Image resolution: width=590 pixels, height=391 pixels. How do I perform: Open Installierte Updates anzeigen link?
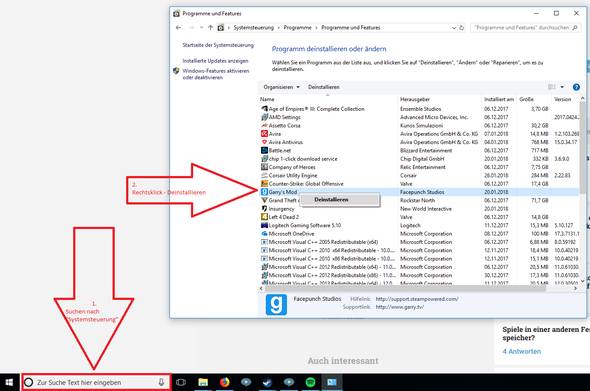click(215, 61)
